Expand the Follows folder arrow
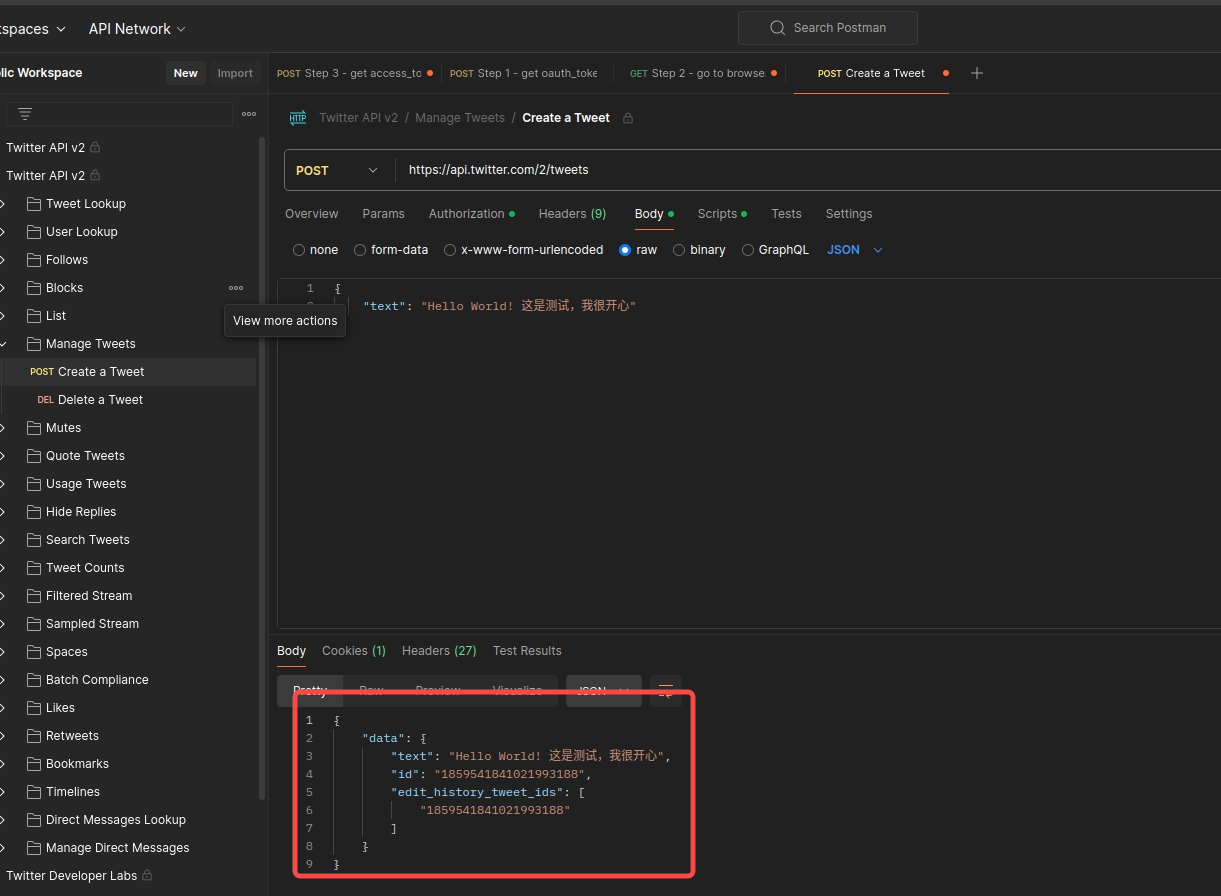 point(4,260)
